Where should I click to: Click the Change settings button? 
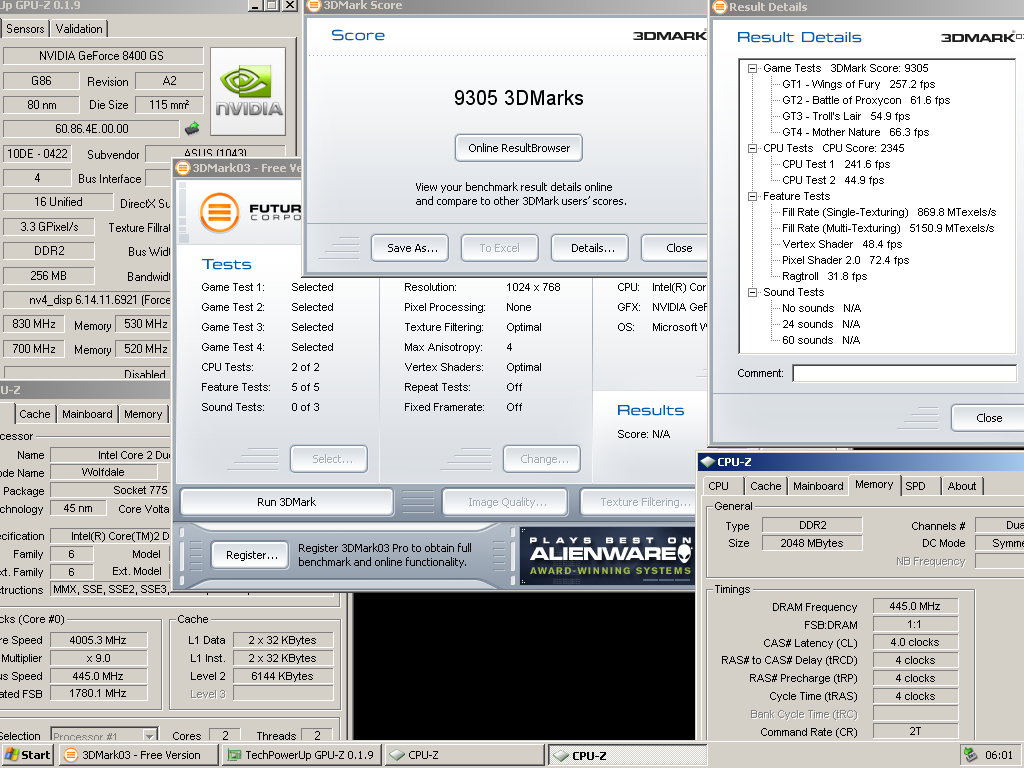coord(542,459)
